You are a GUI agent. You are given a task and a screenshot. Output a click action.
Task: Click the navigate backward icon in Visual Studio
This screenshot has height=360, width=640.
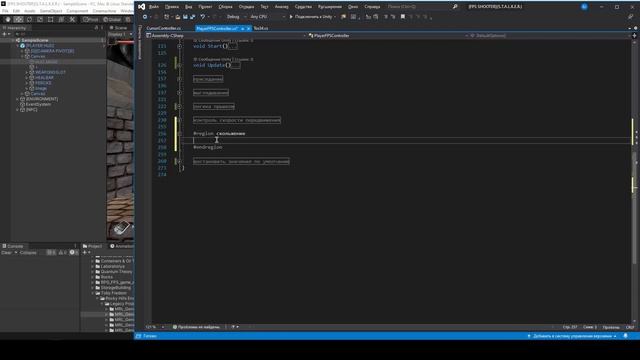145,17
